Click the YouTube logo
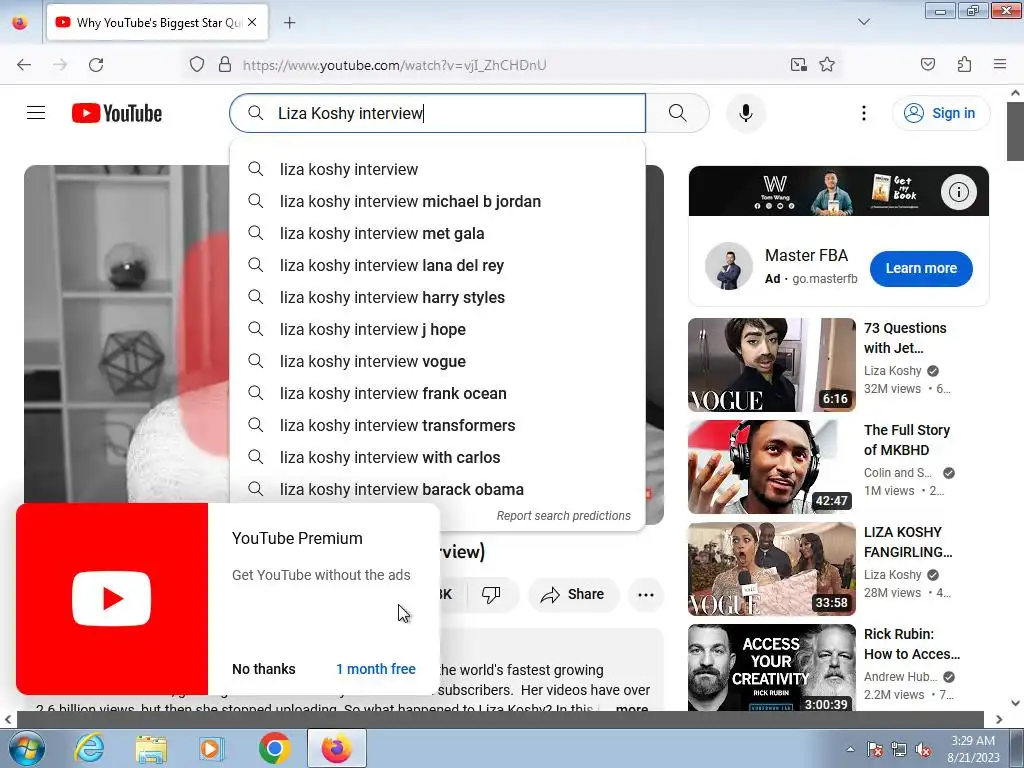1024x768 pixels. click(117, 113)
